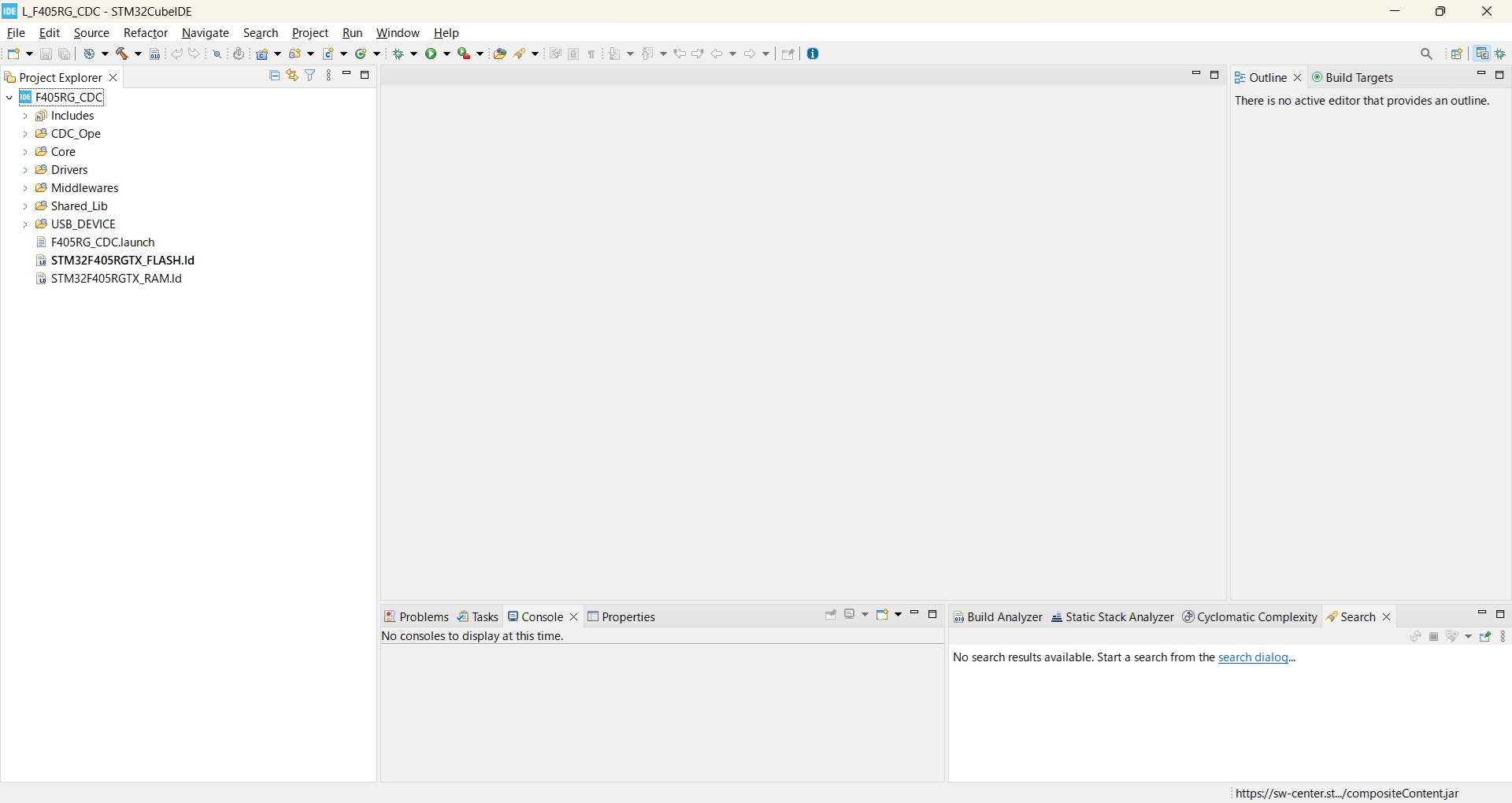Click the new C/C++ project icon
Screen dimensions: 1512x803
[x=263, y=54]
